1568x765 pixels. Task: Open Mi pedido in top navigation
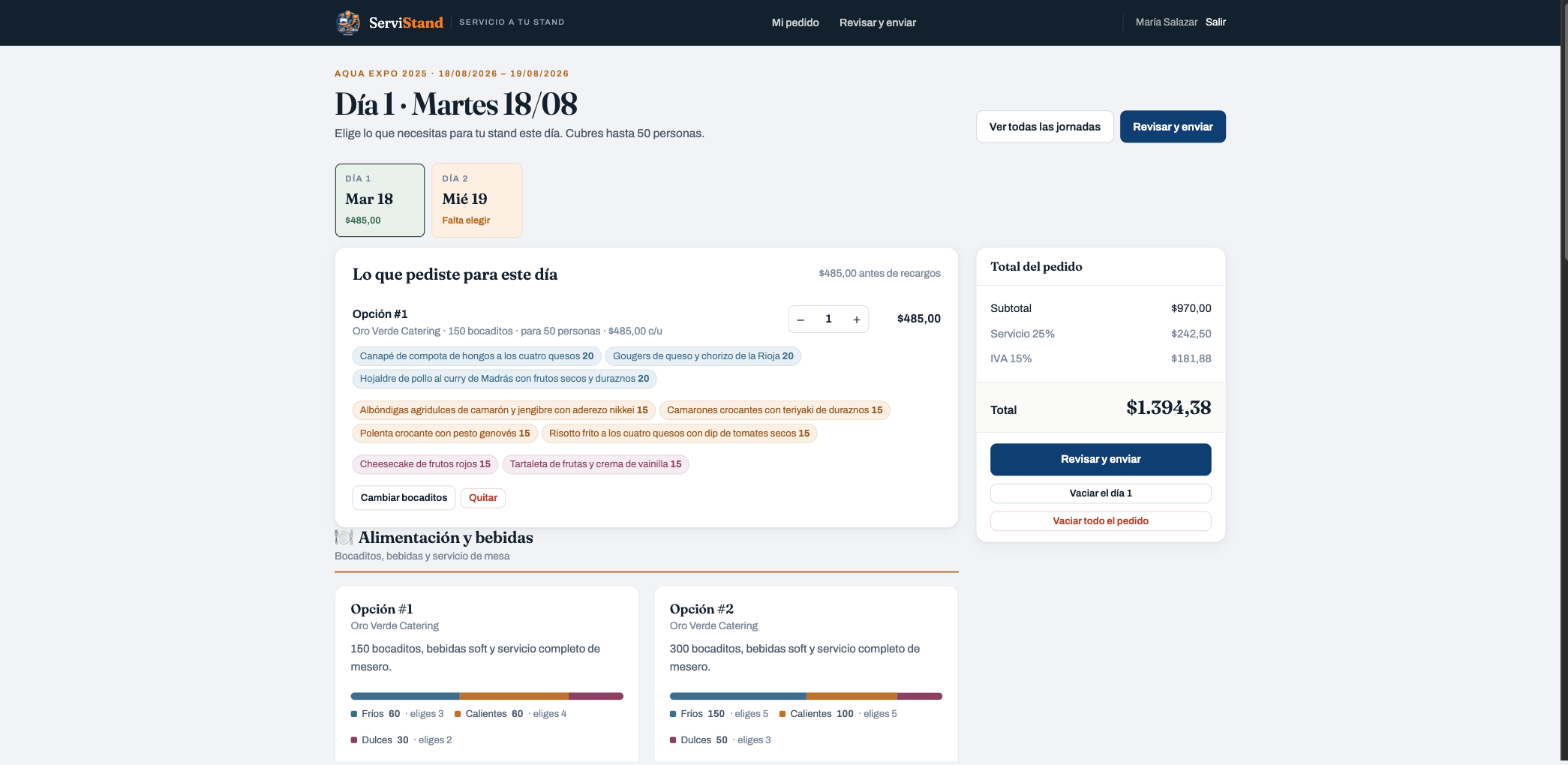795,22
